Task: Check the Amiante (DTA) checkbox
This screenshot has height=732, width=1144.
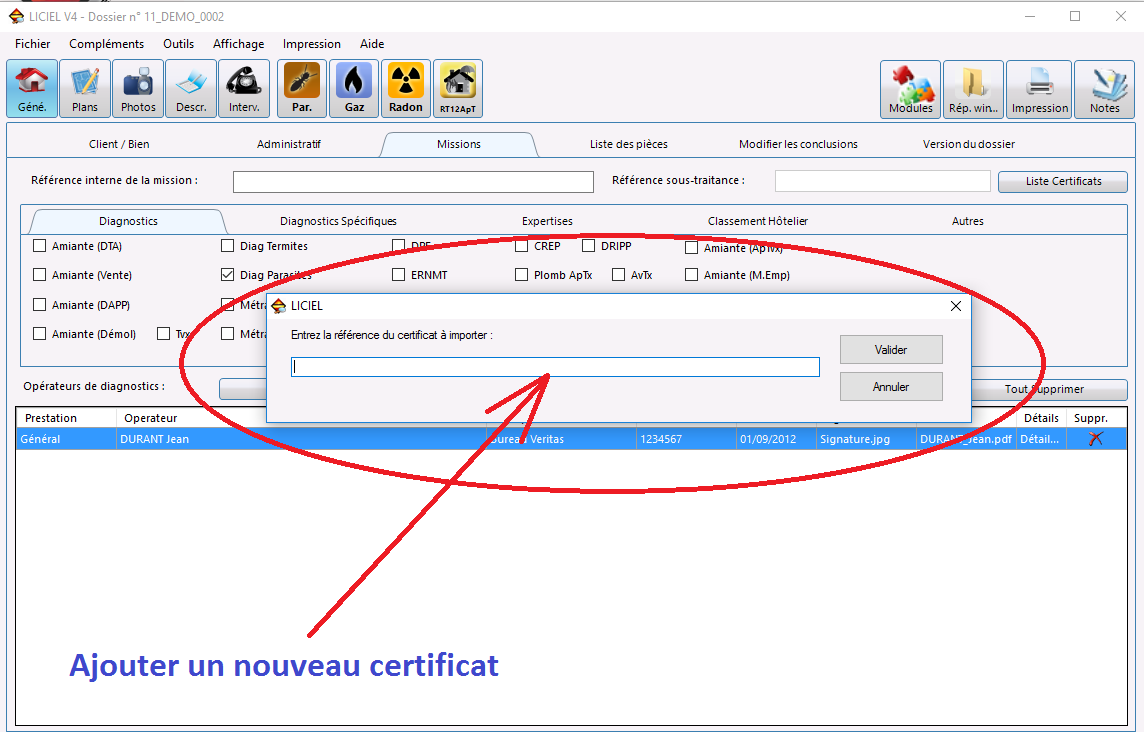Action: pos(39,246)
